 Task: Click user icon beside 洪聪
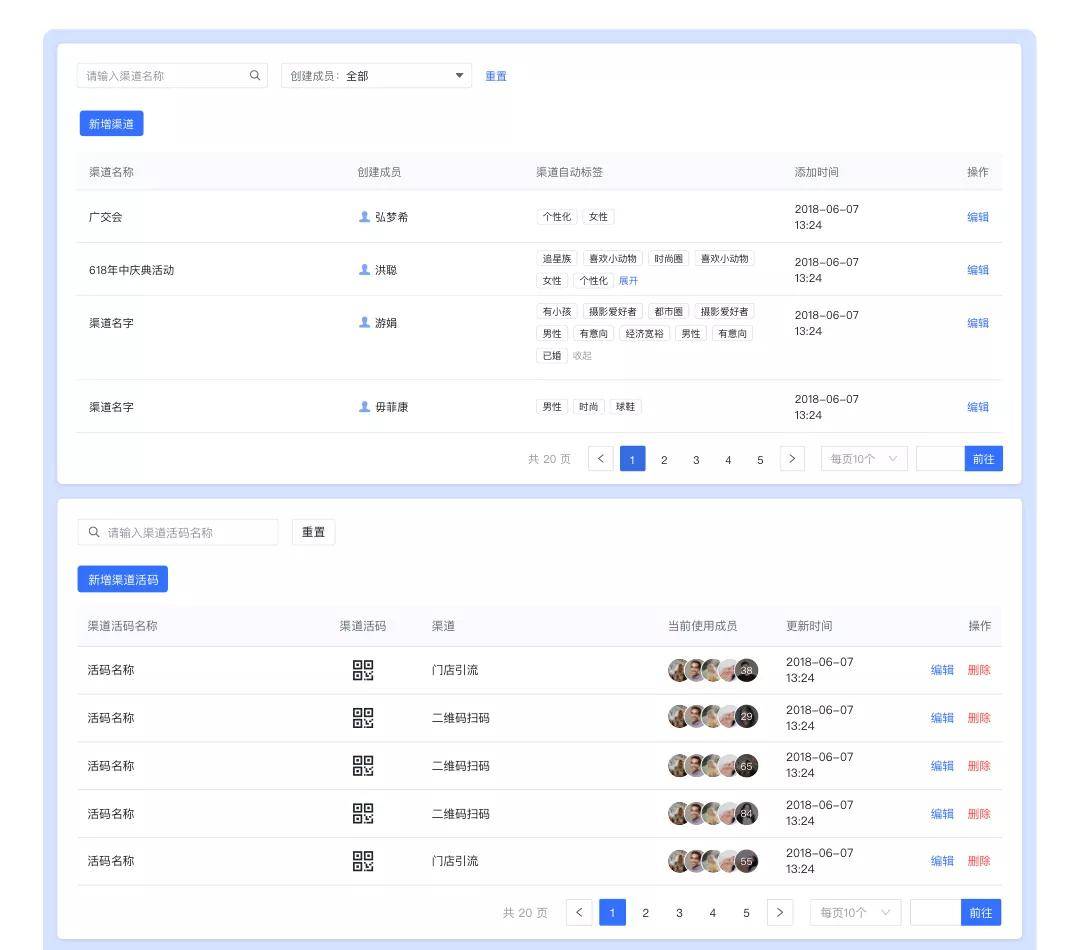pos(364,269)
